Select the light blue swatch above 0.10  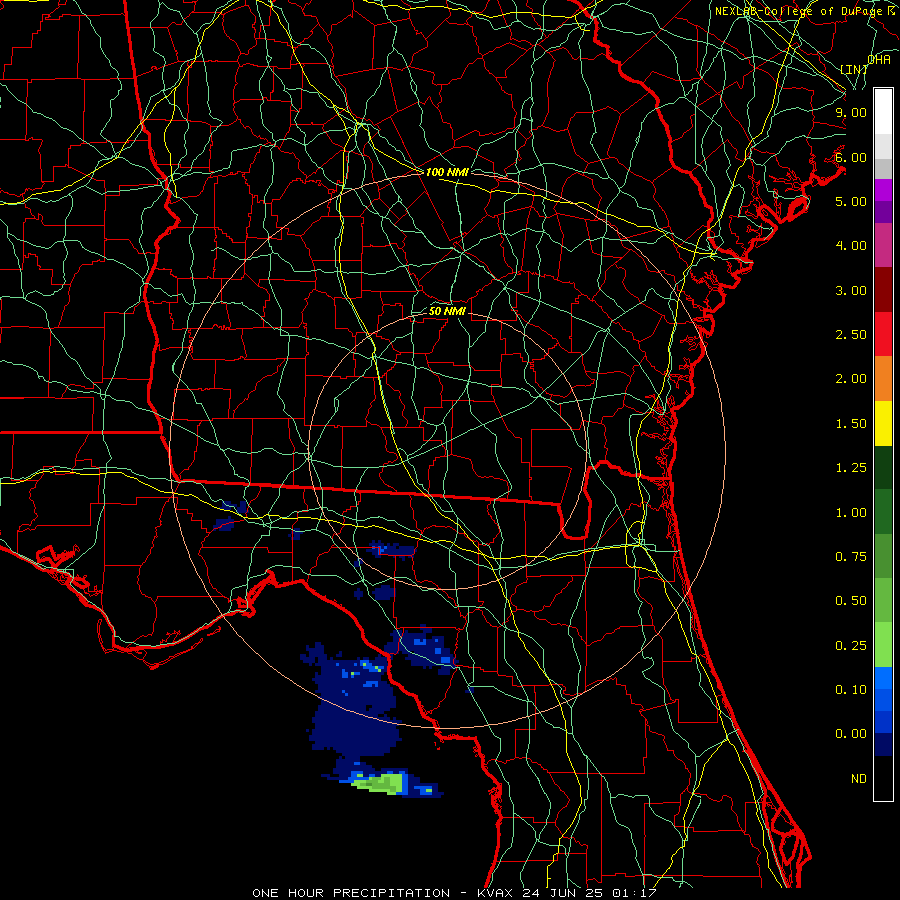pos(883,678)
